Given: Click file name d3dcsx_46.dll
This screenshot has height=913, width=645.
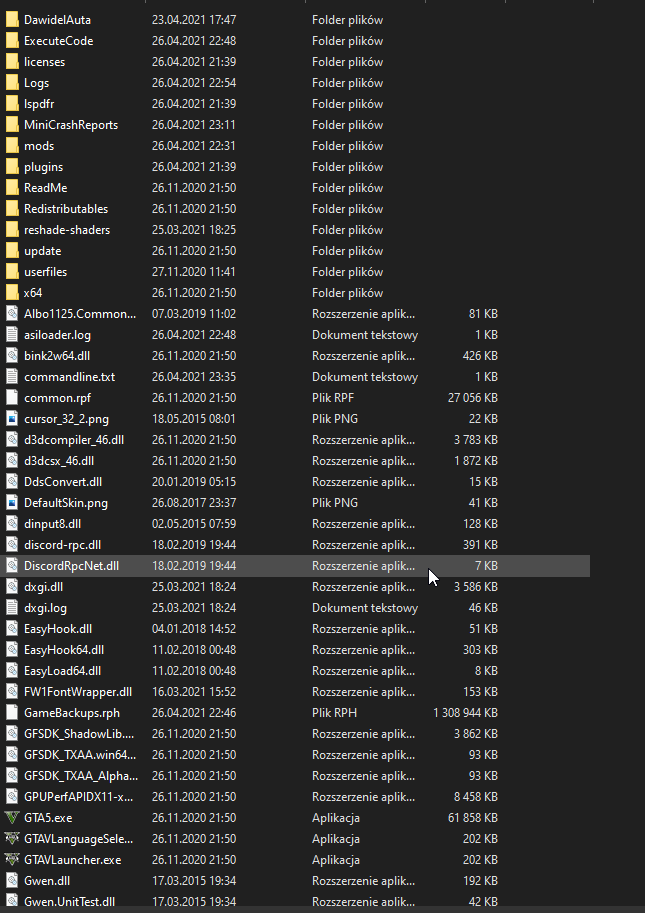Looking at the screenshot, I should click(59, 461).
